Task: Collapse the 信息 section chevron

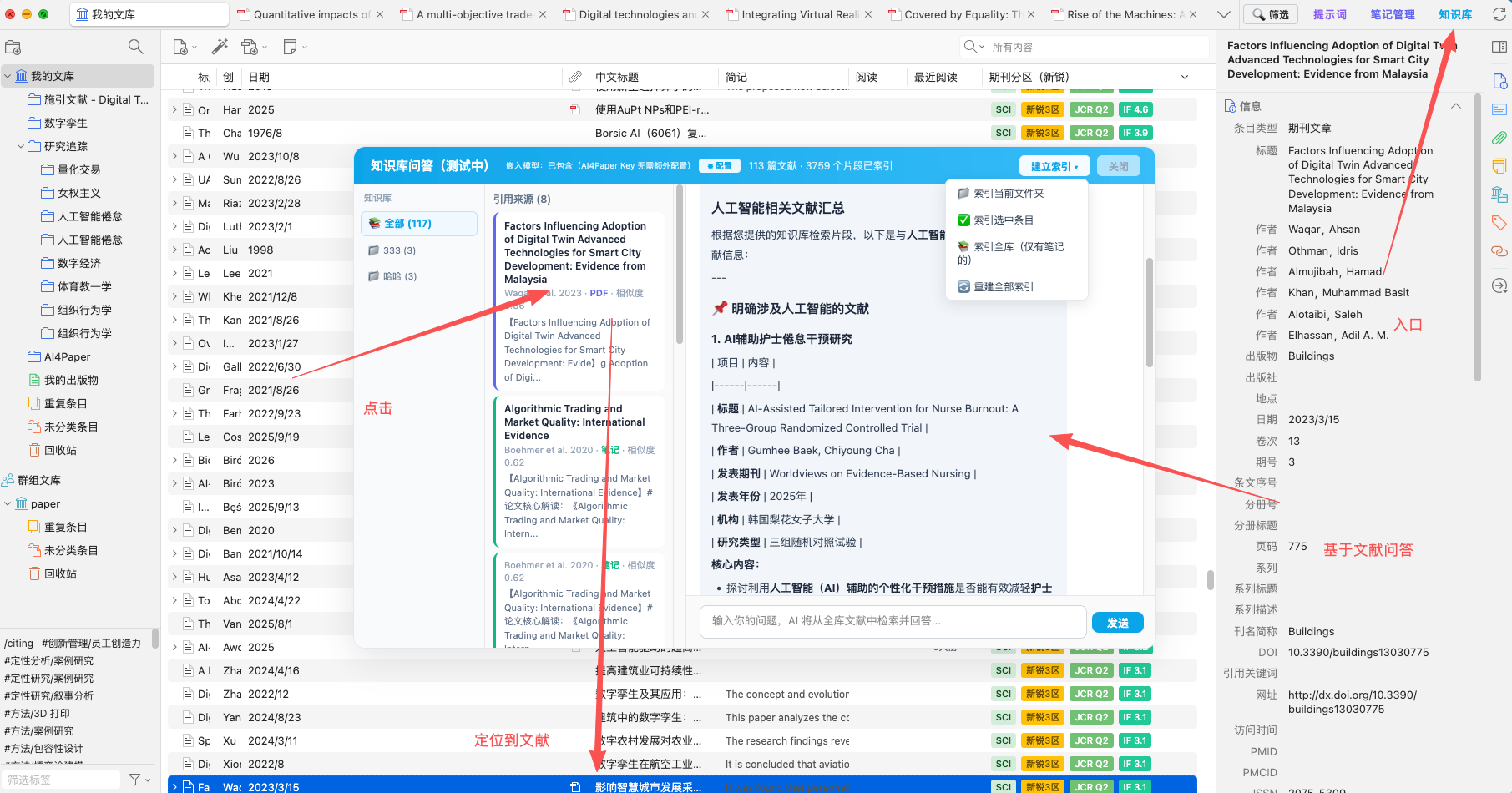Action: click(x=1456, y=106)
